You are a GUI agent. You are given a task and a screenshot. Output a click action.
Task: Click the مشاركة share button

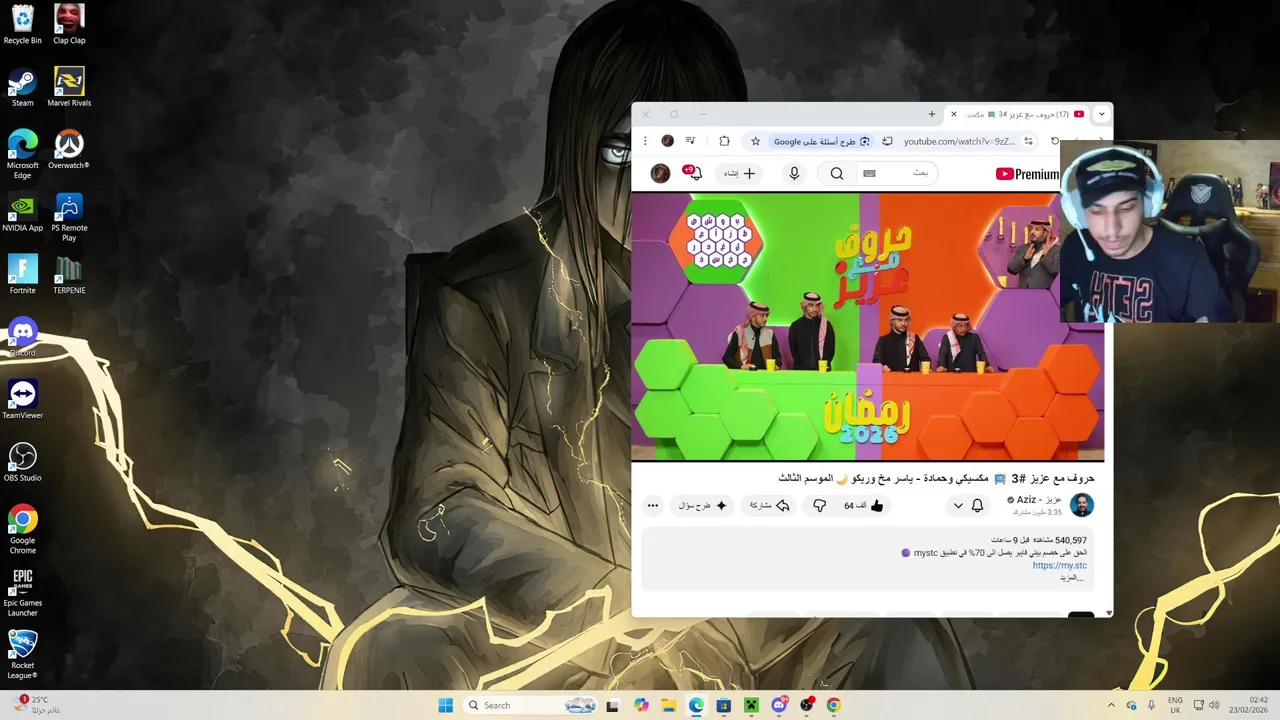point(769,506)
